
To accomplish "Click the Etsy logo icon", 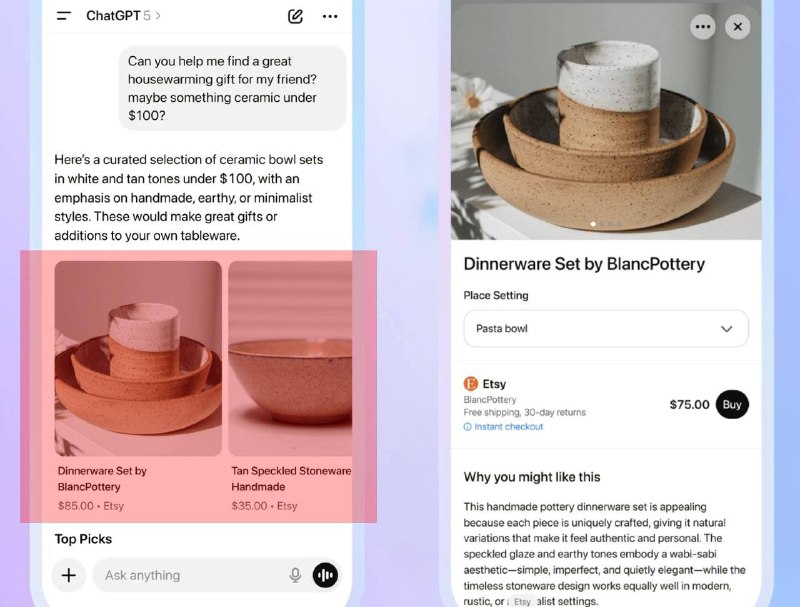I will 471,383.
